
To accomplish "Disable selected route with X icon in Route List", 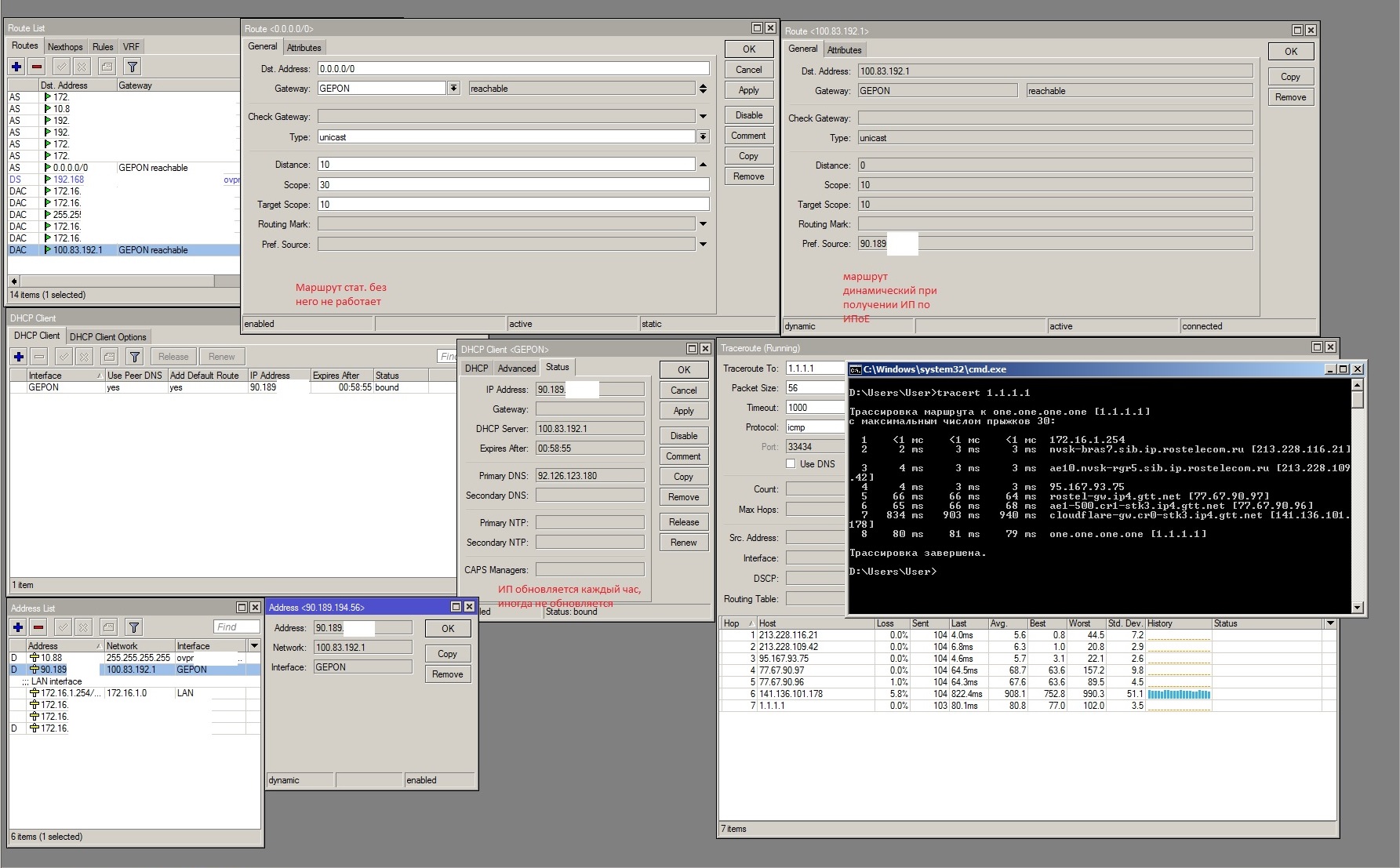I will coord(81,67).
